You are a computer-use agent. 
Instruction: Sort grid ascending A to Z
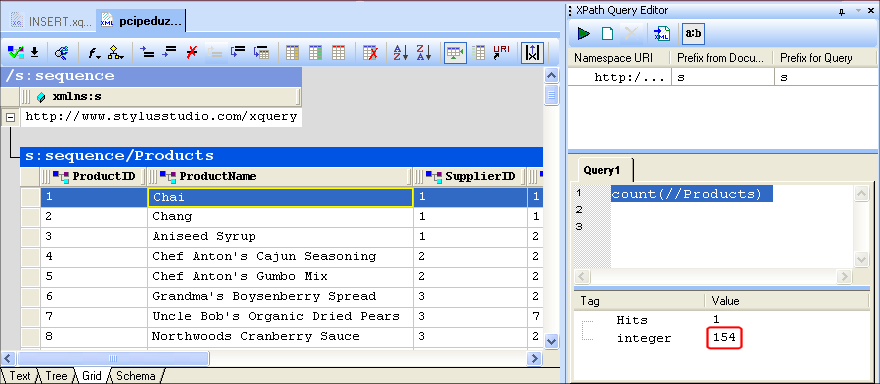click(400, 53)
